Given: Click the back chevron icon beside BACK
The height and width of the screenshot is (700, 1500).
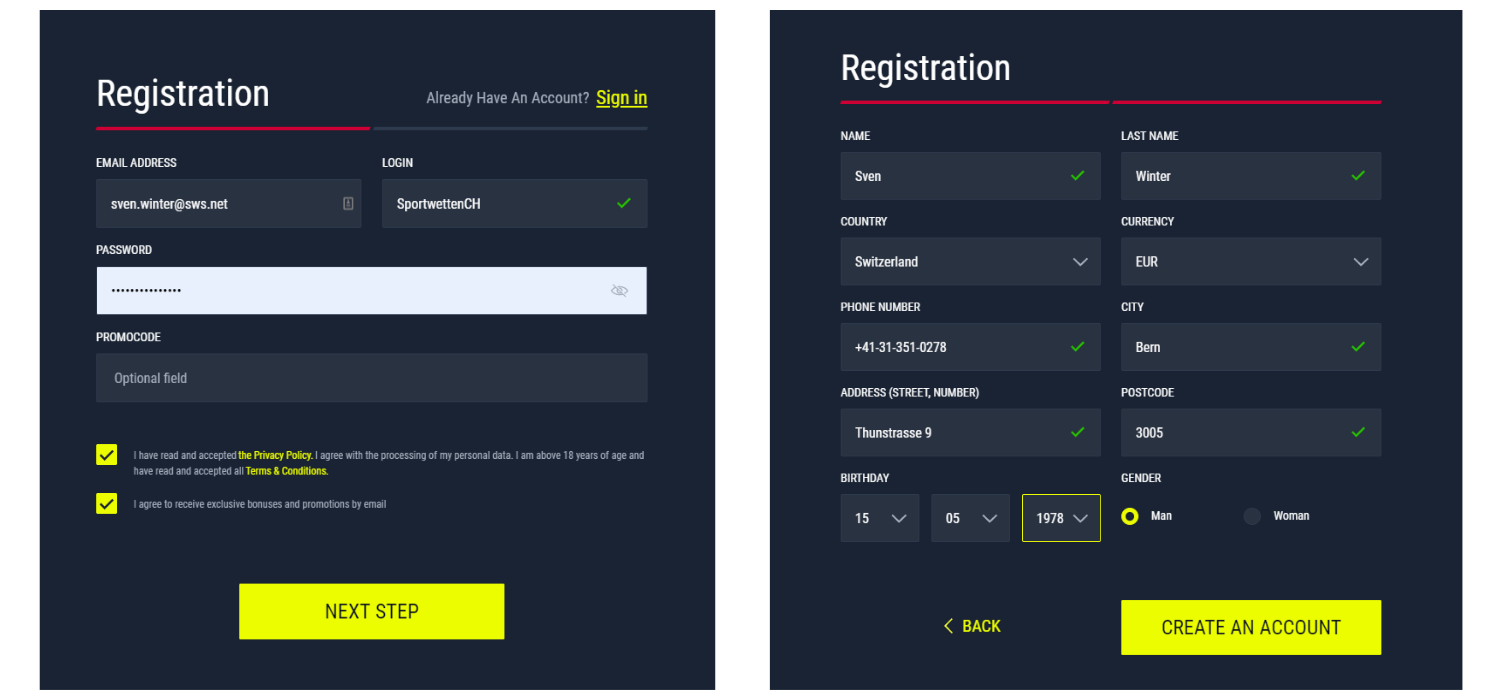Looking at the screenshot, I should point(948,625).
